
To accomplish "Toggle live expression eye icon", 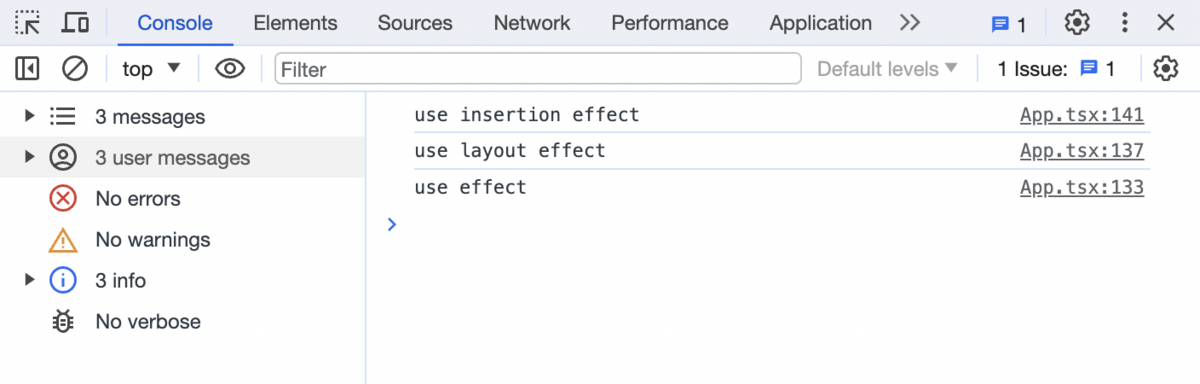I will (x=231, y=69).
